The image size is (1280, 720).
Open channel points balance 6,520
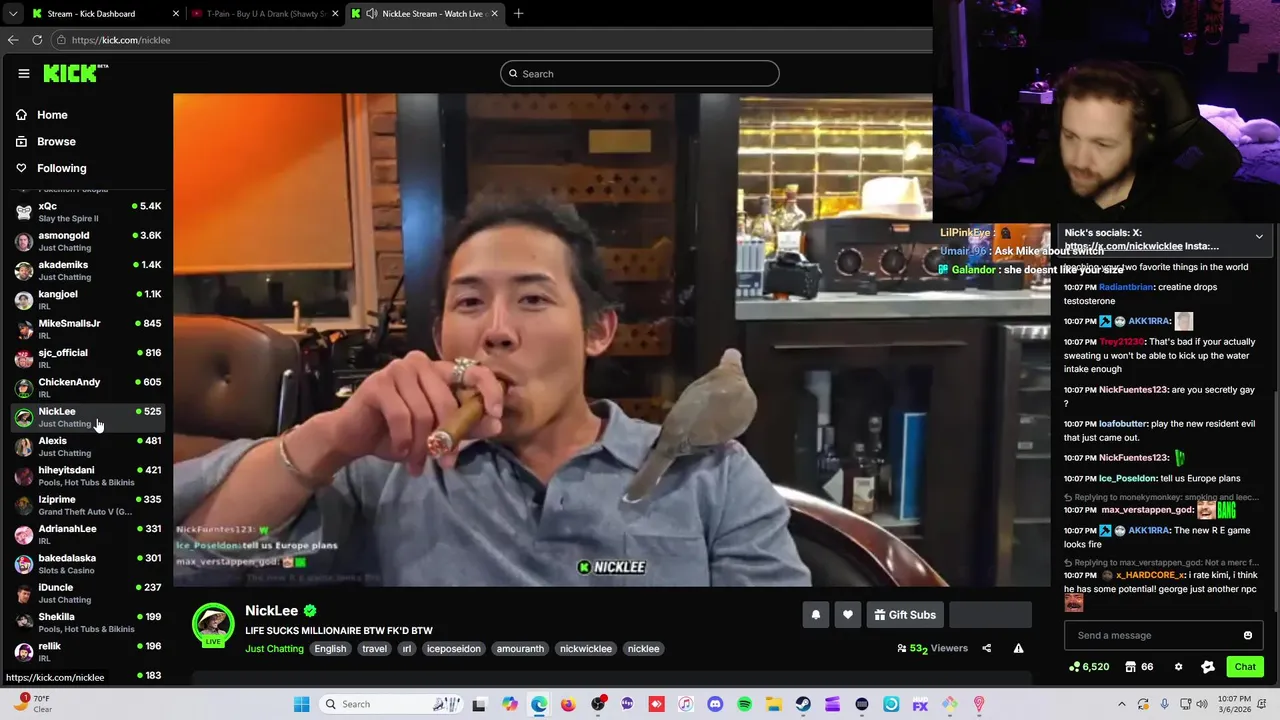[x=1089, y=667]
